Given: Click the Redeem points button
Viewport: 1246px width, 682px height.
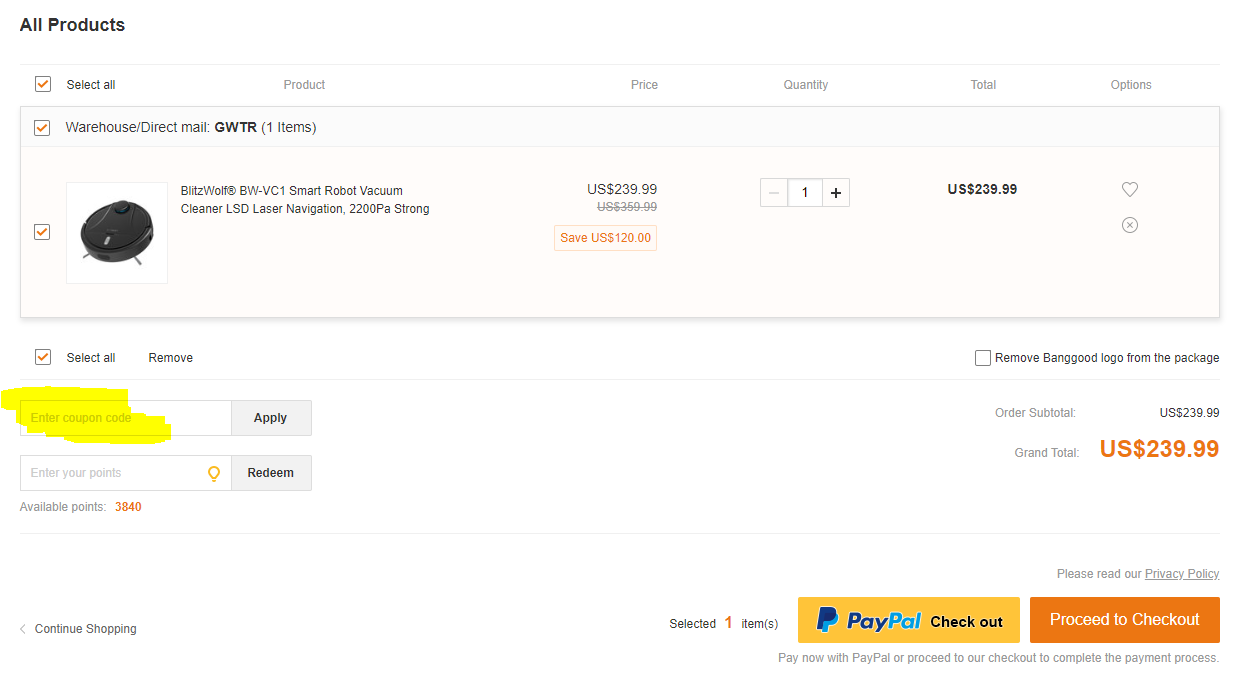Looking at the screenshot, I should pyautogui.click(x=271, y=473).
